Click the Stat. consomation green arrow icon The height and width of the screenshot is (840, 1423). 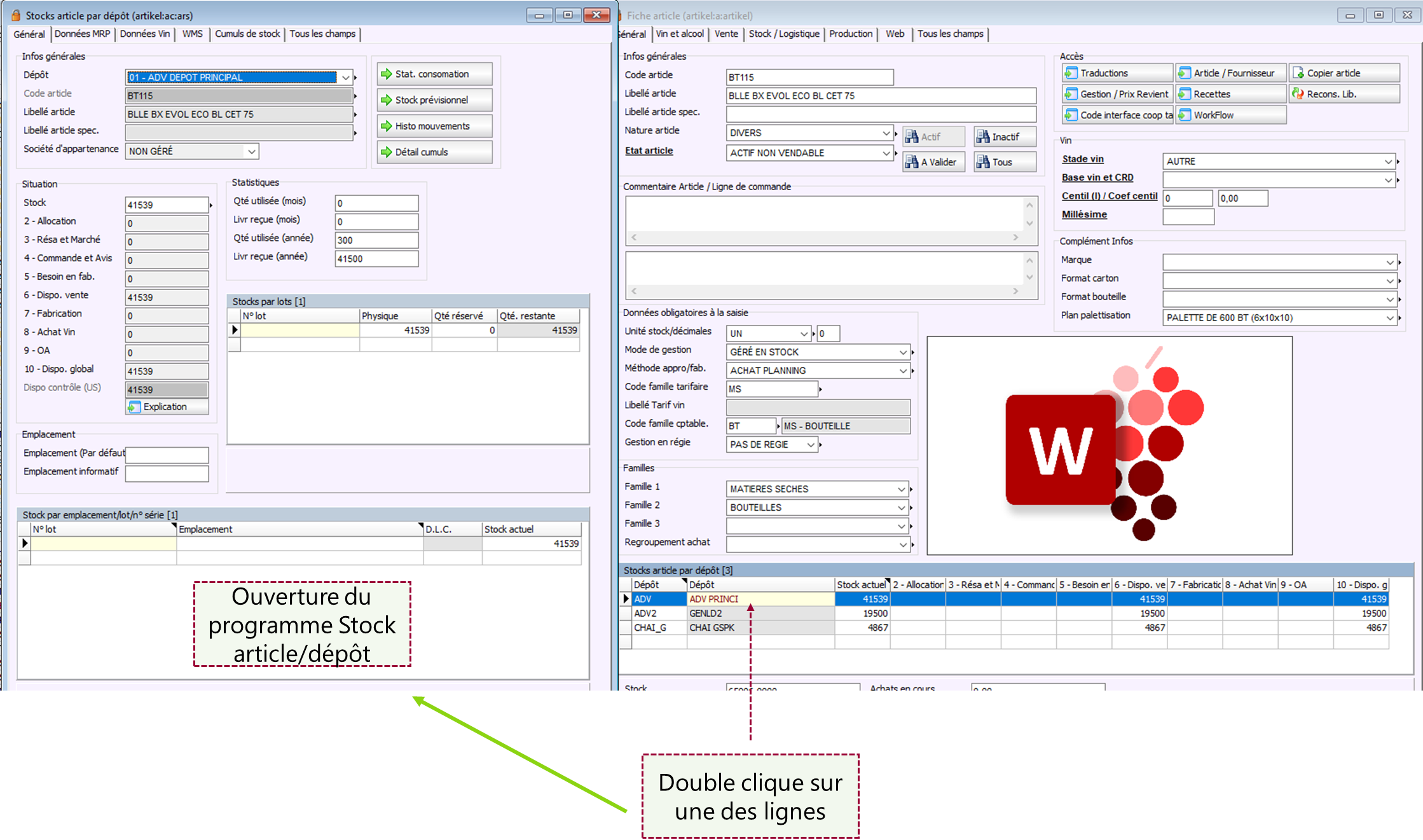386,74
